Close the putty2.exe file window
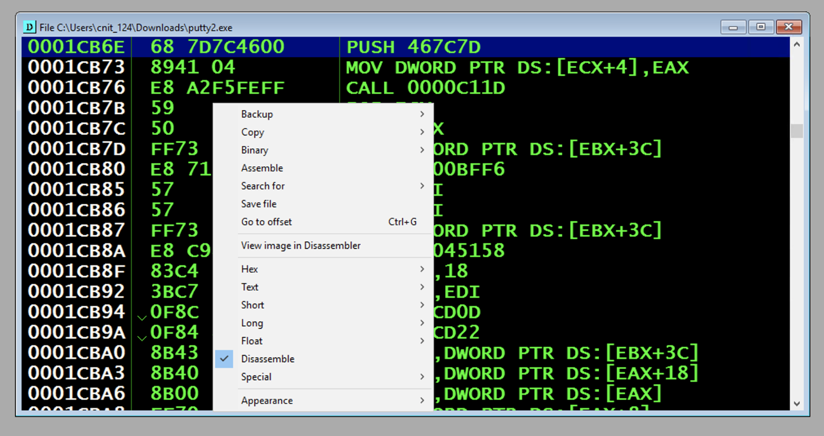This screenshot has height=436, width=824. coord(788,27)
